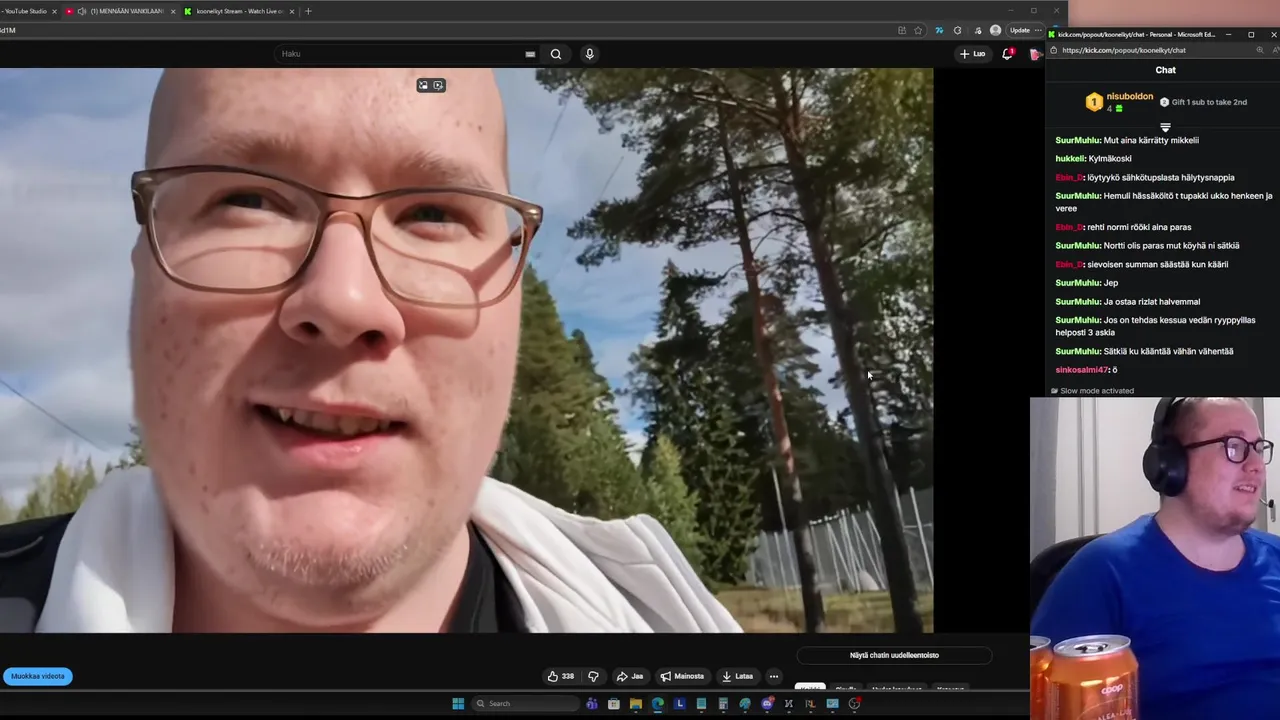Click the message 'löytyykö sähkötupslasta hälytysnappia'
The image size is (1280, 720).
coord(1161,178)
